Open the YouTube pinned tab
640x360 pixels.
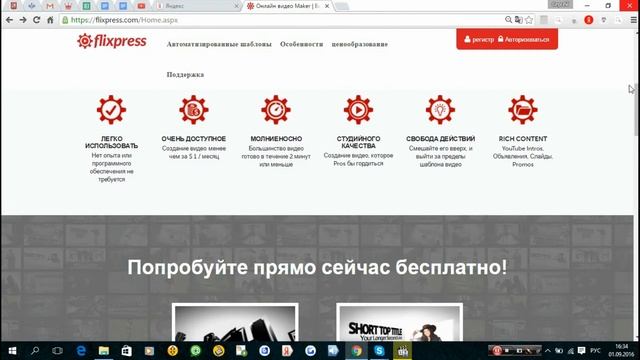pos(141,6)
